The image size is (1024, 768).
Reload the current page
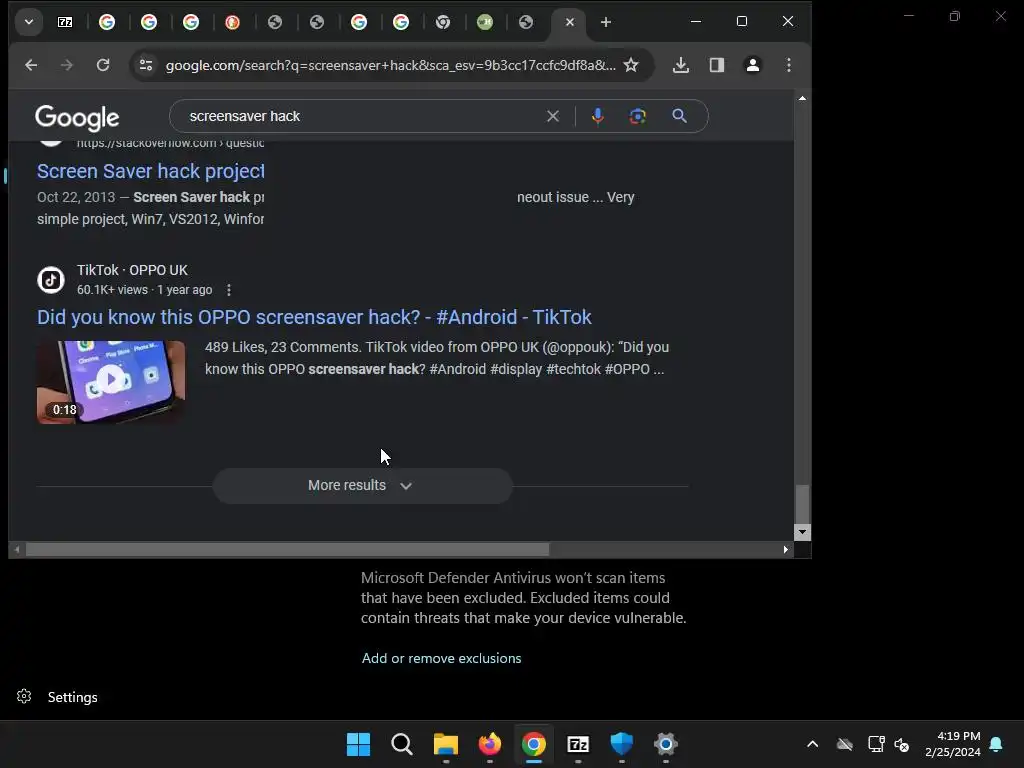point(103,65)
